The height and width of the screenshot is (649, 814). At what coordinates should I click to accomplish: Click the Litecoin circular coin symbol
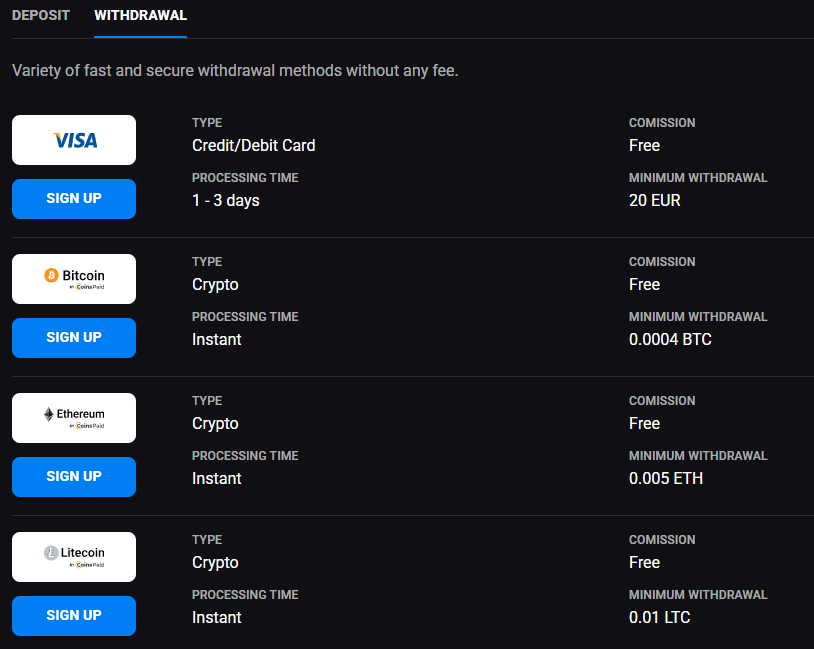(x=51, y=552)
